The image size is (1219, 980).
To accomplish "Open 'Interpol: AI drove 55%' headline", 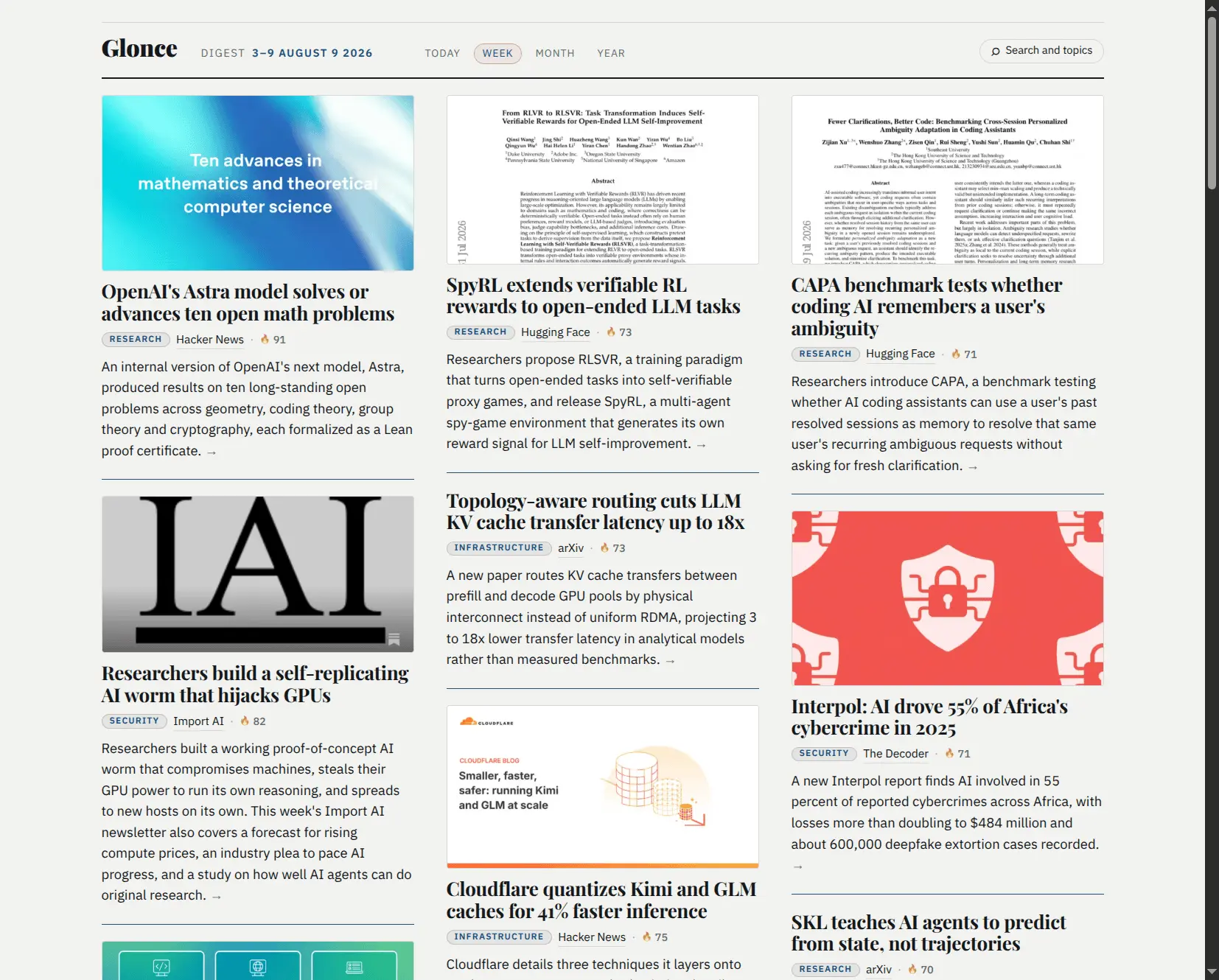I will 929,717.
